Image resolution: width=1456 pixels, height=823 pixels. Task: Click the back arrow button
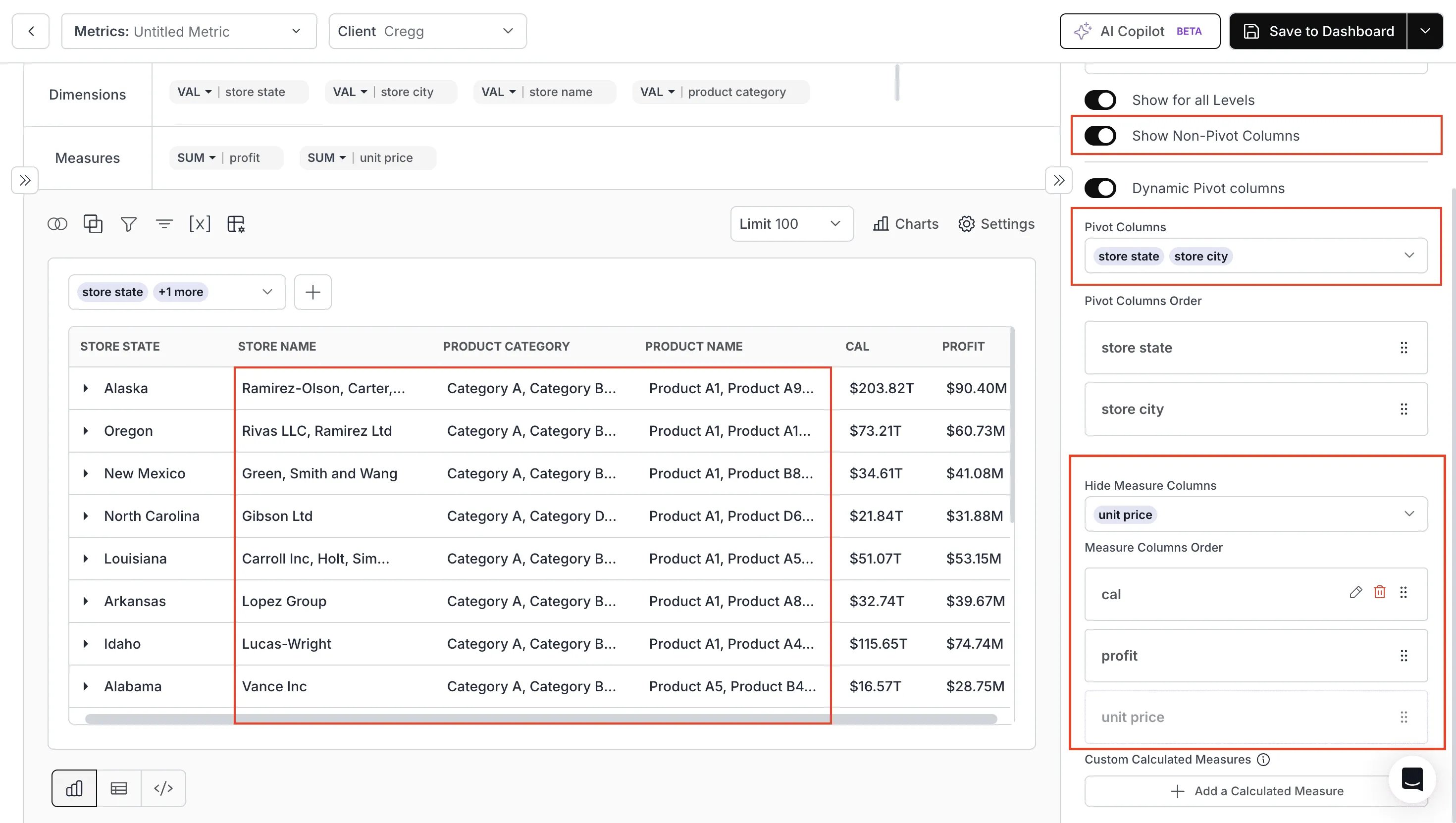(x=31, y=31)
